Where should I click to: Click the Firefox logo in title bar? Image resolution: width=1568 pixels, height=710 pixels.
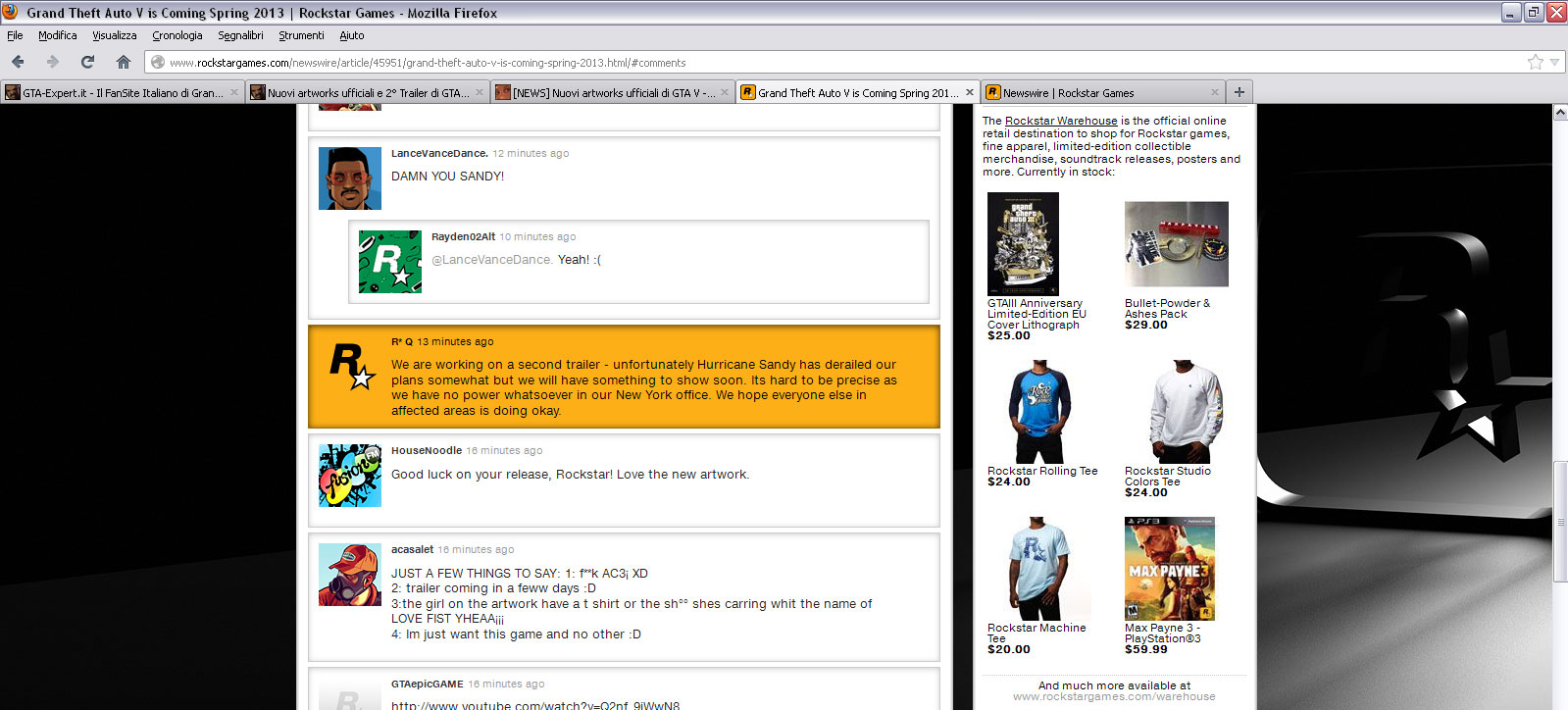10,12
